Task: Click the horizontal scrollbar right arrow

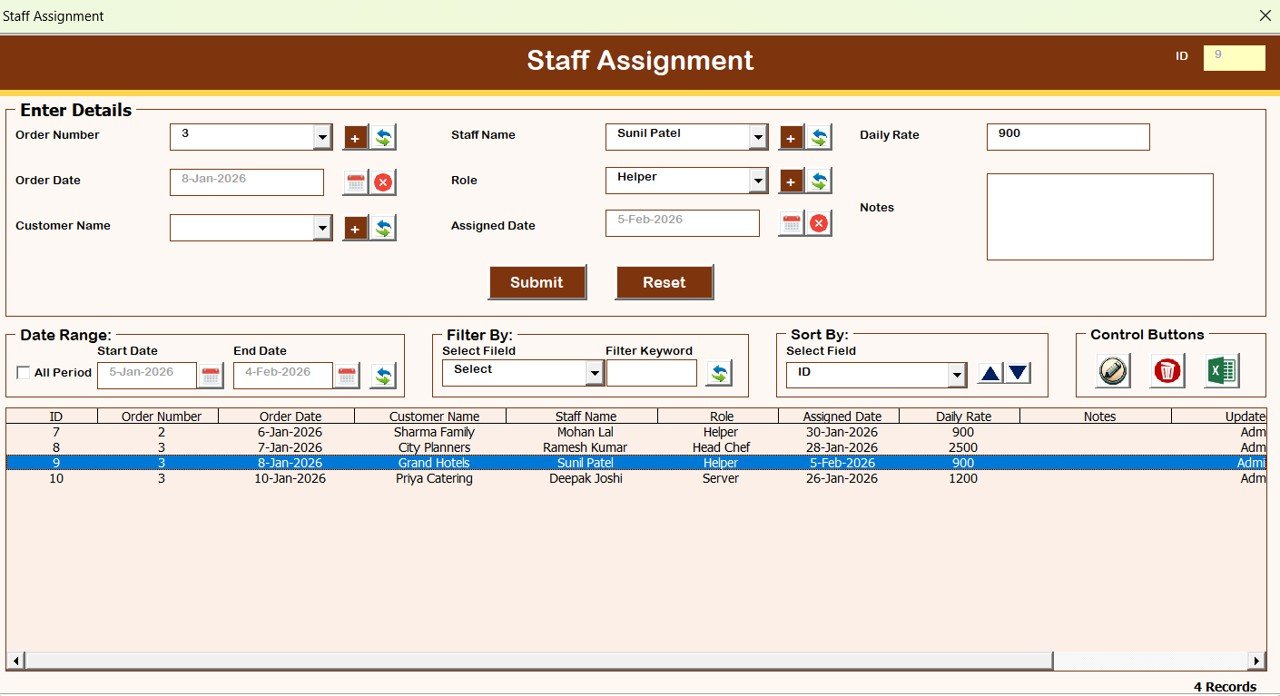Action: tap(1257, 661)
